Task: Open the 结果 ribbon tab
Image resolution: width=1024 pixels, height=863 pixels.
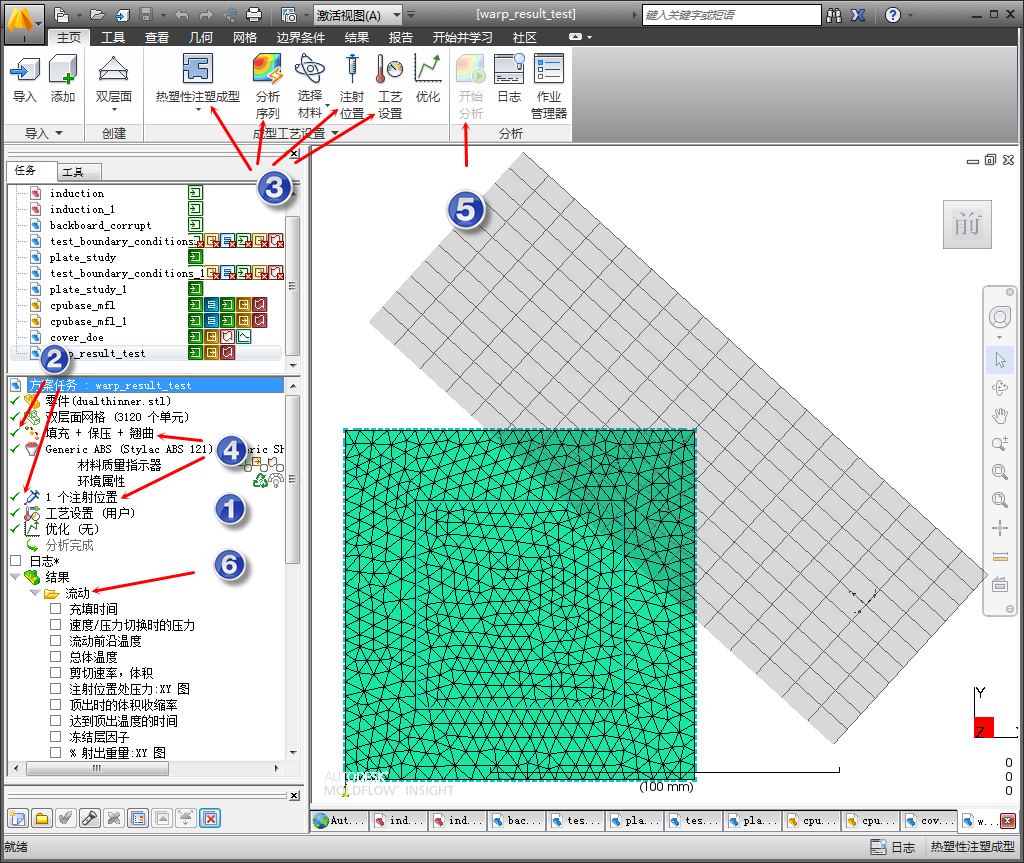Action: click(x=357, y=37)
